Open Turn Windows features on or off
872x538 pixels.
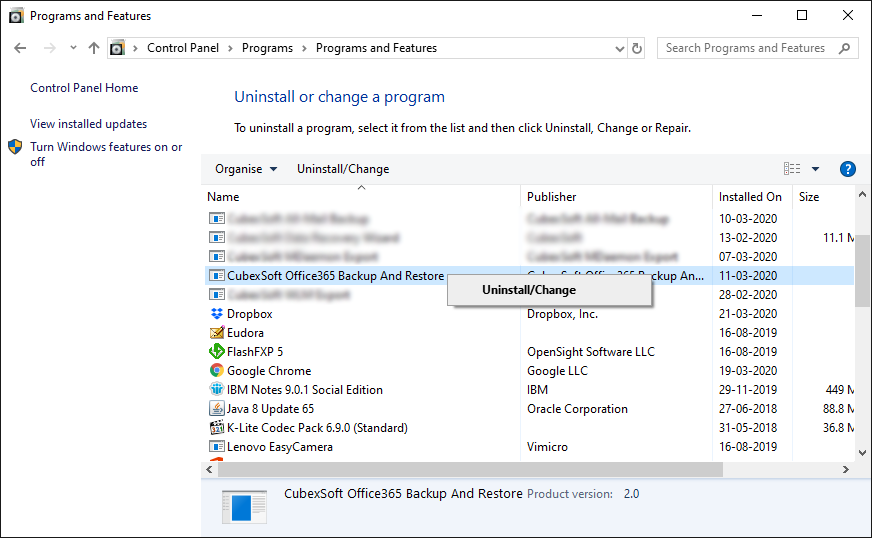pos(106,154)
